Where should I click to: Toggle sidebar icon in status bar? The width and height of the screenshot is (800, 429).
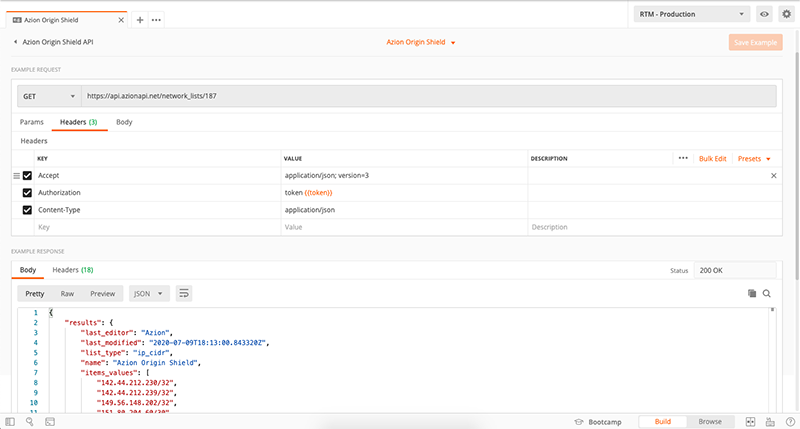(x=10, y=422)
